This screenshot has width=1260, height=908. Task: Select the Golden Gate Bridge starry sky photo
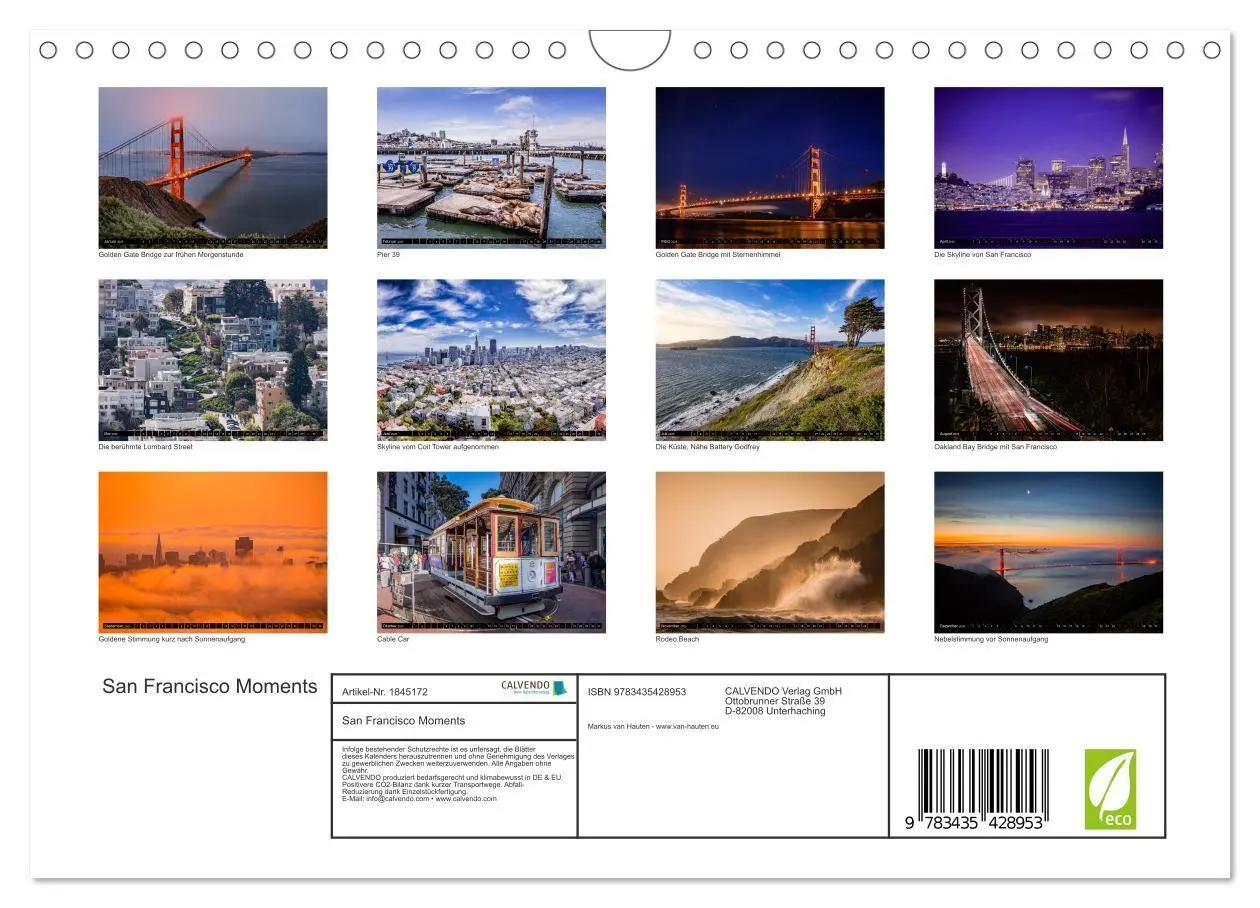point(770,167)
